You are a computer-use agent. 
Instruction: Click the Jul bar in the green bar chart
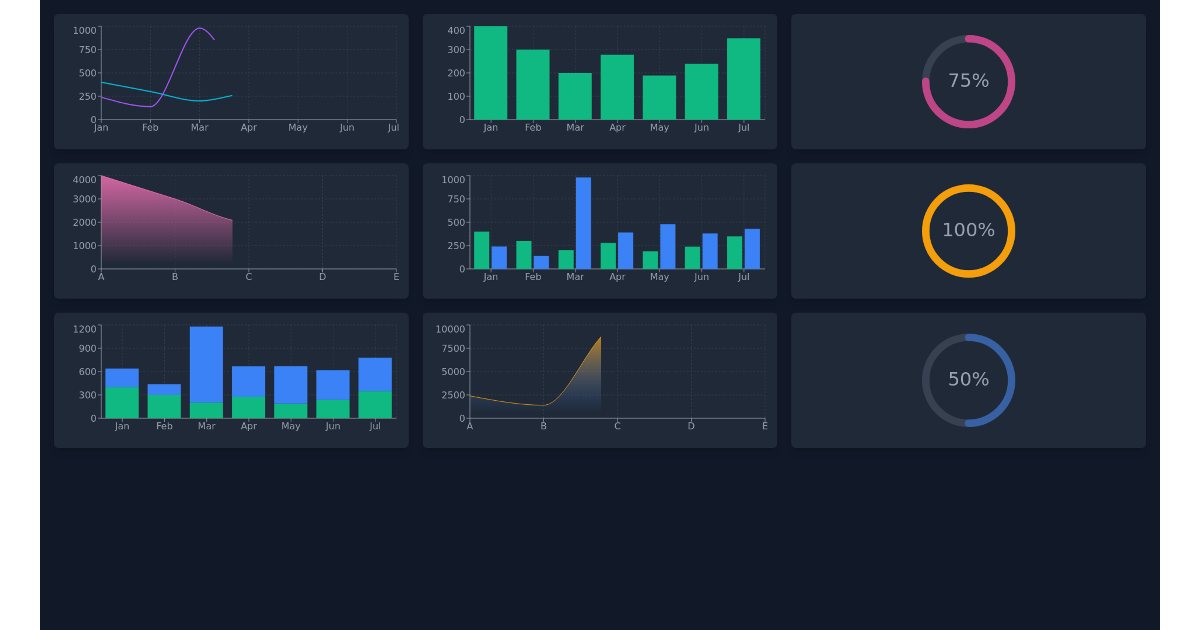[x=743, y=80]
